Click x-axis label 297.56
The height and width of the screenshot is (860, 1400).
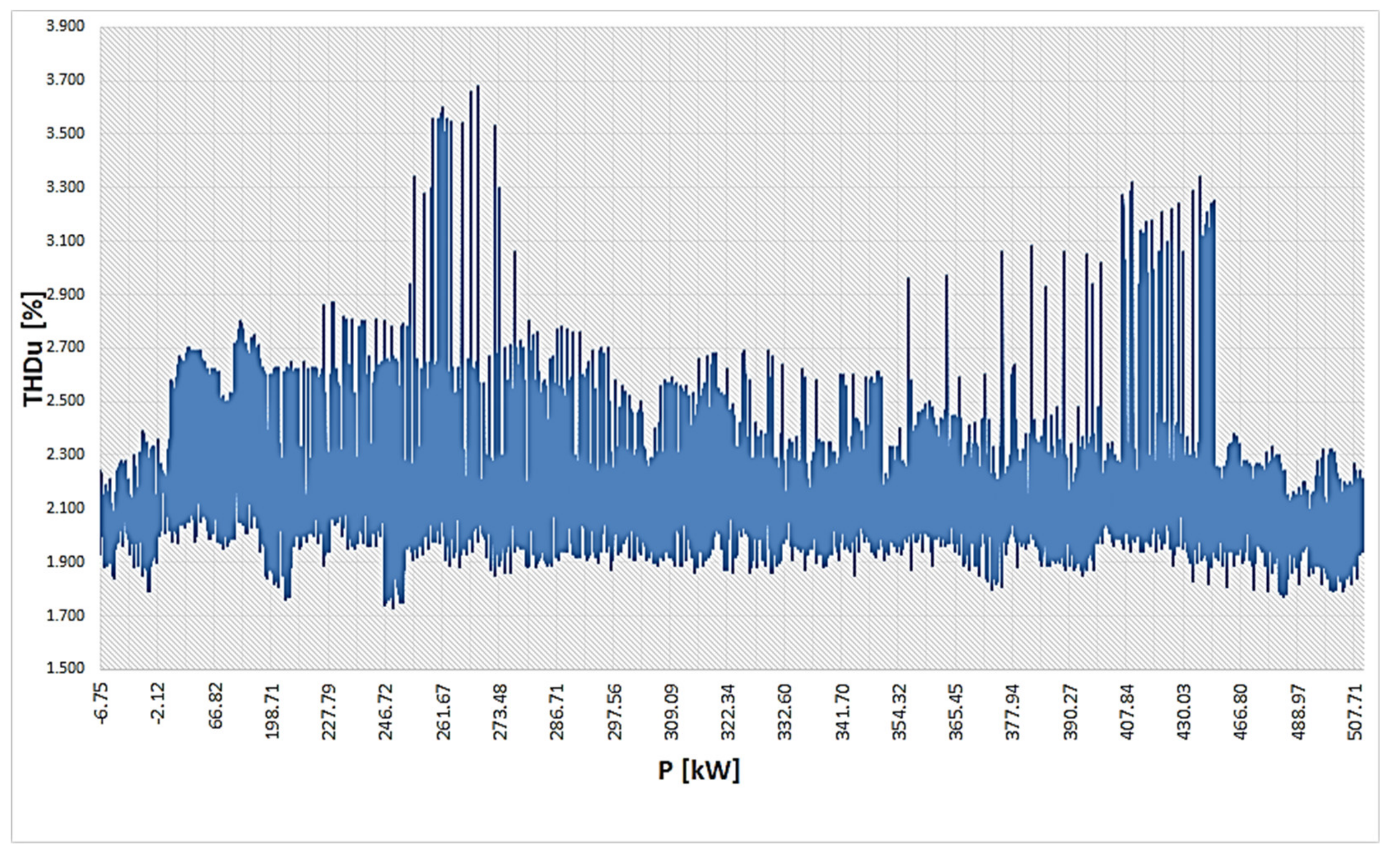coord(615,711)
